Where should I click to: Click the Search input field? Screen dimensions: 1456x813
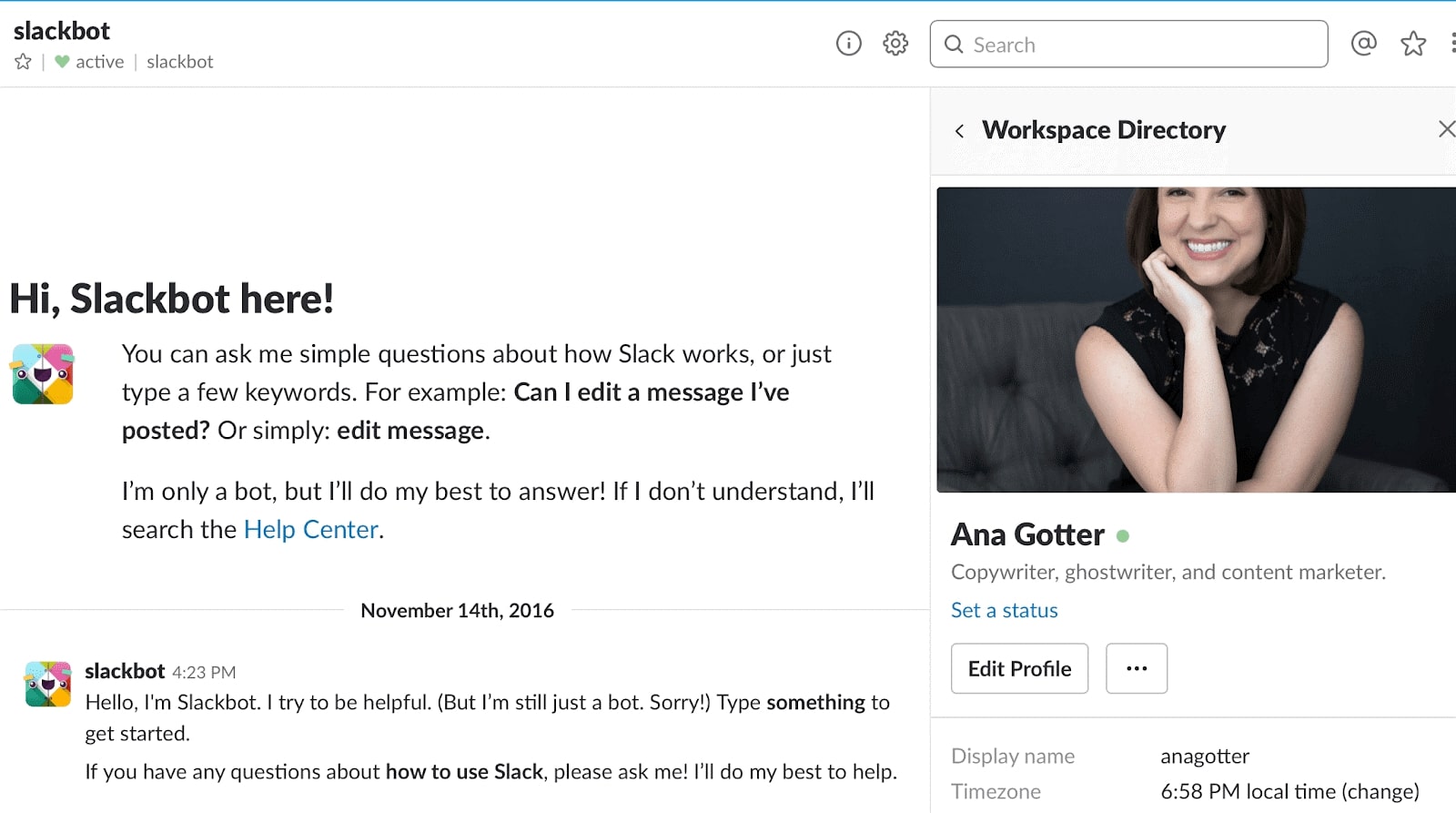[1128, 44]
